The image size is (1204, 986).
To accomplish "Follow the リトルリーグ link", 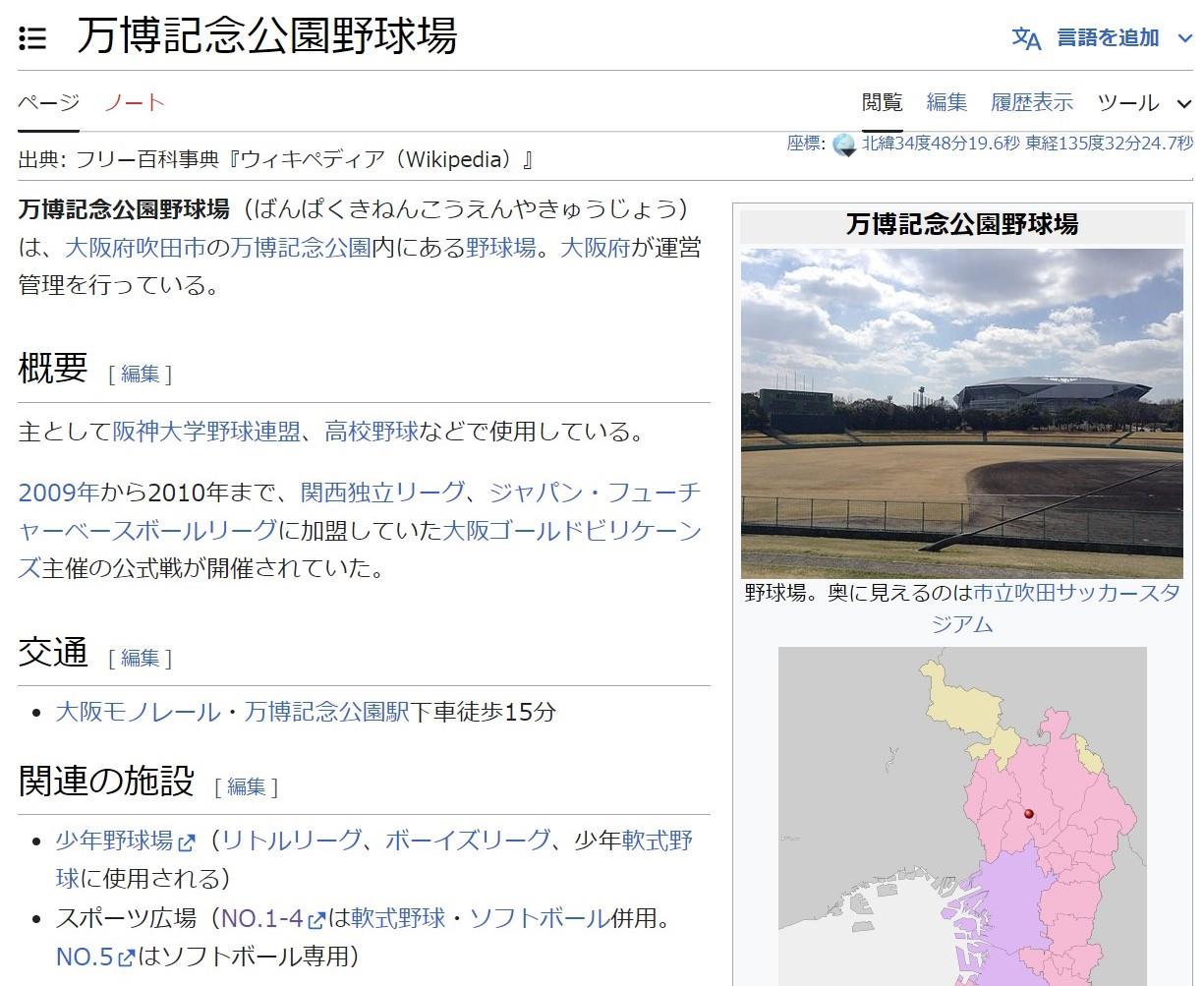I will (x=291, y=841).
